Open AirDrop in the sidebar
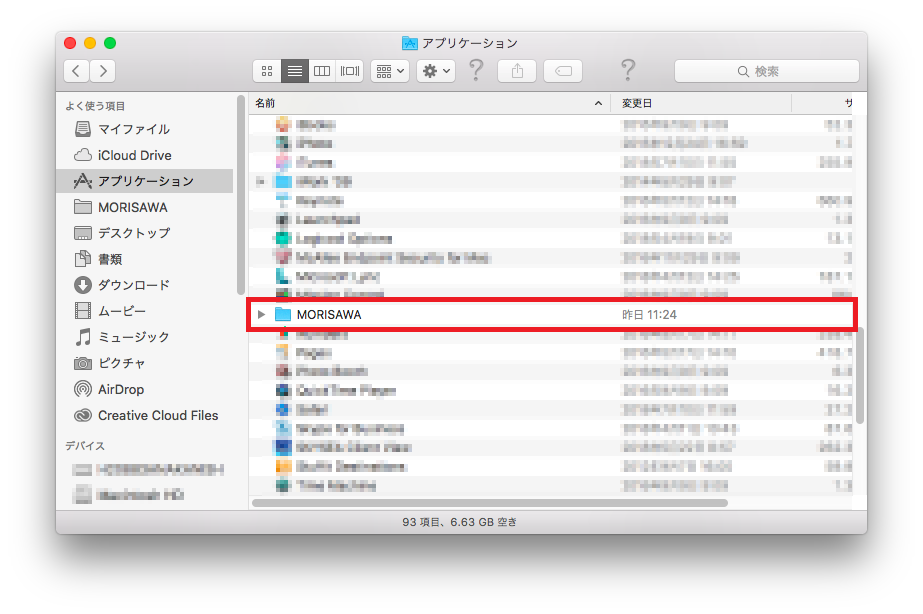 tap(145, 389)
